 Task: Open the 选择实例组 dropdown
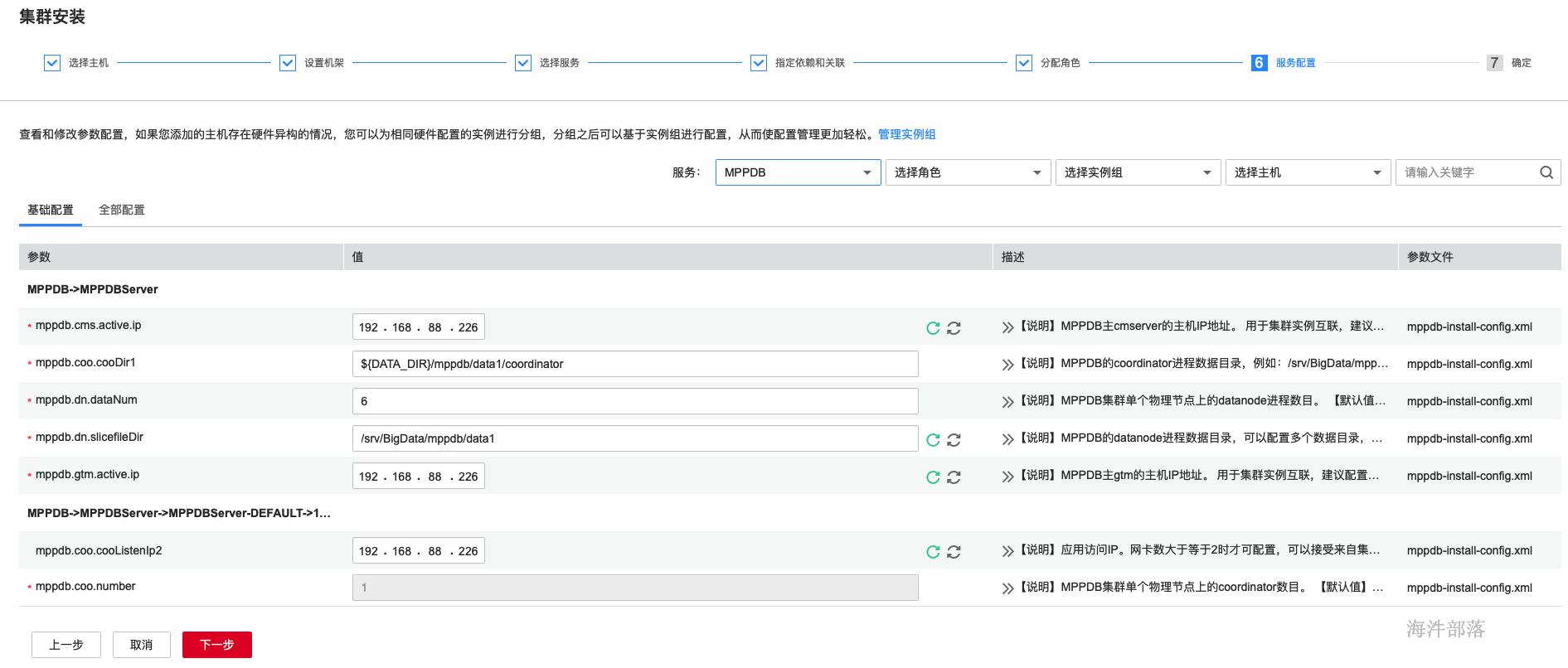pyautogui.click(x=1138, y=172)
